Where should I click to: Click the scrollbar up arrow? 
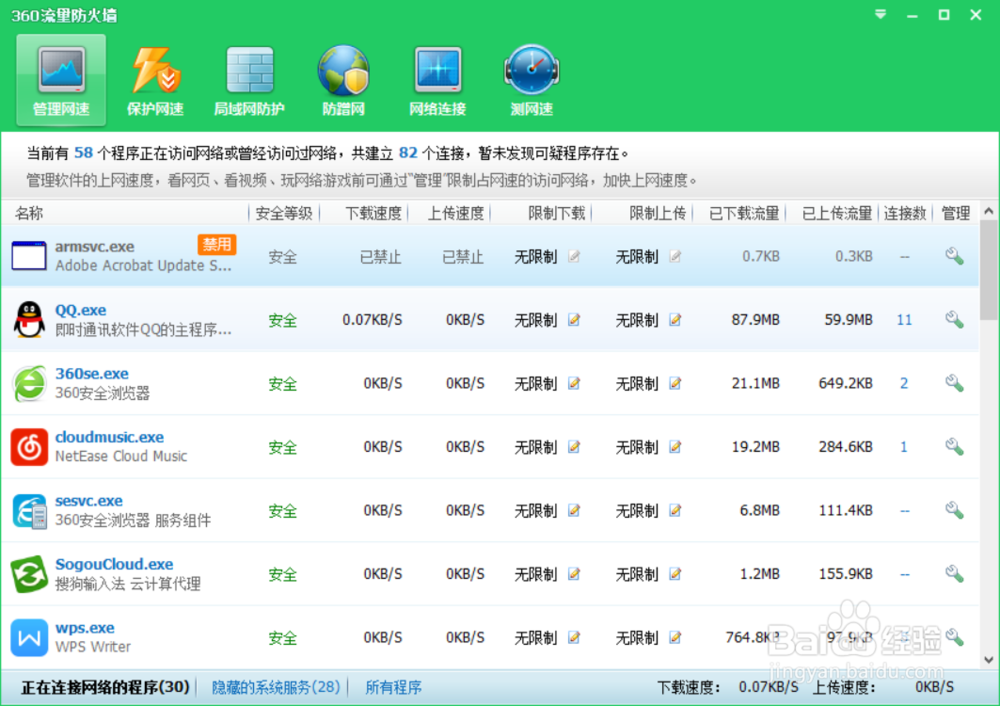989,210
